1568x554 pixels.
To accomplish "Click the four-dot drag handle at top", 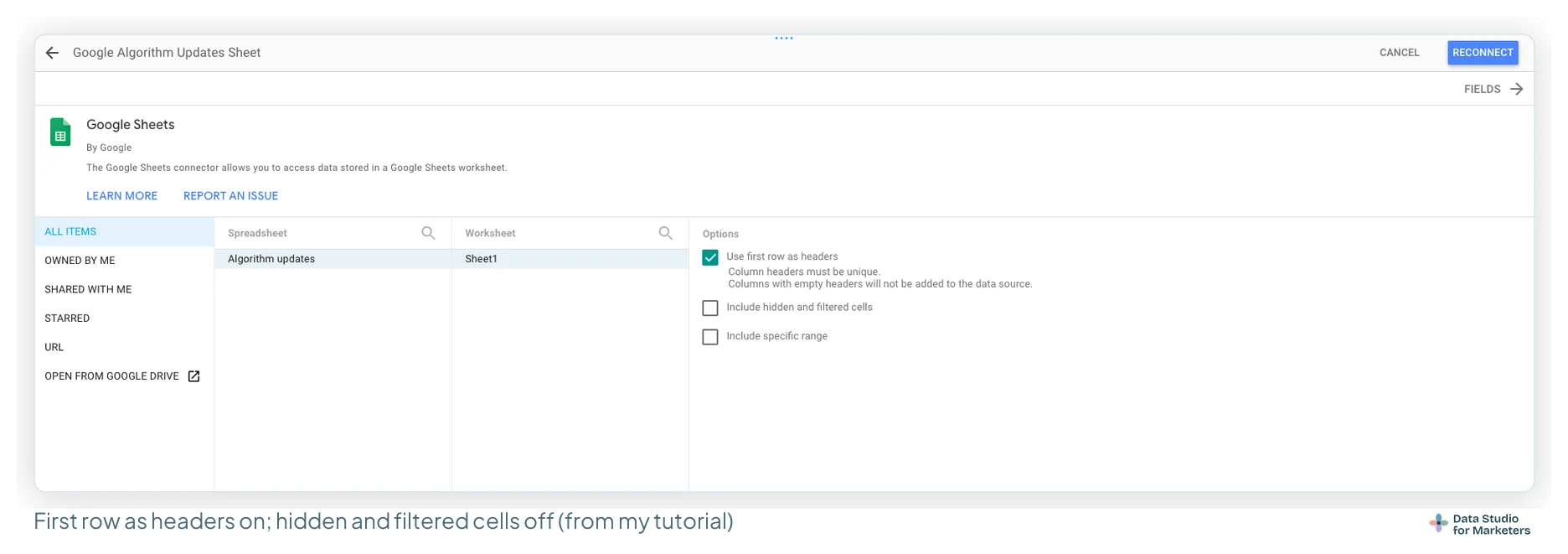I will click(784, 38).
